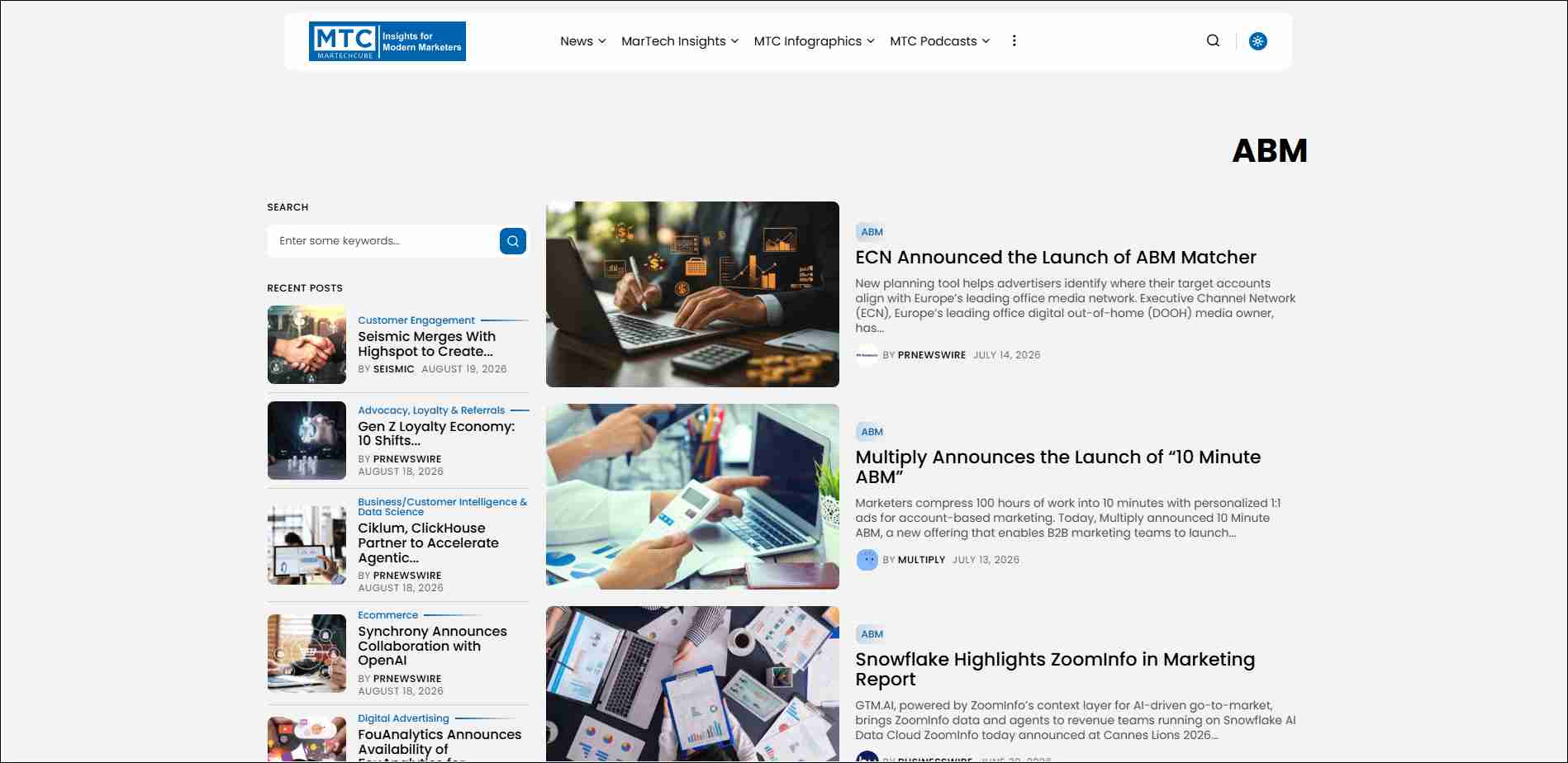Click PRNEWSWIRE author under Ciklum post
Viewport: 1568px width, 763px height.
pos(407,576)
